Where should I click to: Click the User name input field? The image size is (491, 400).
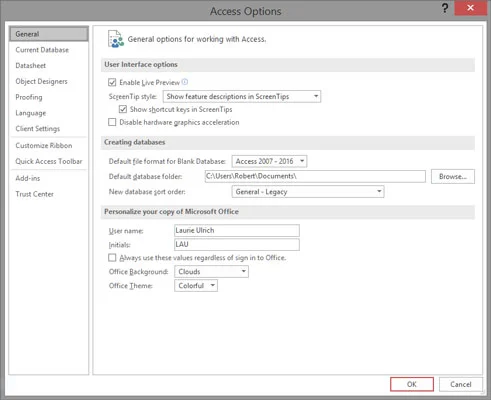tap(237, 230)
